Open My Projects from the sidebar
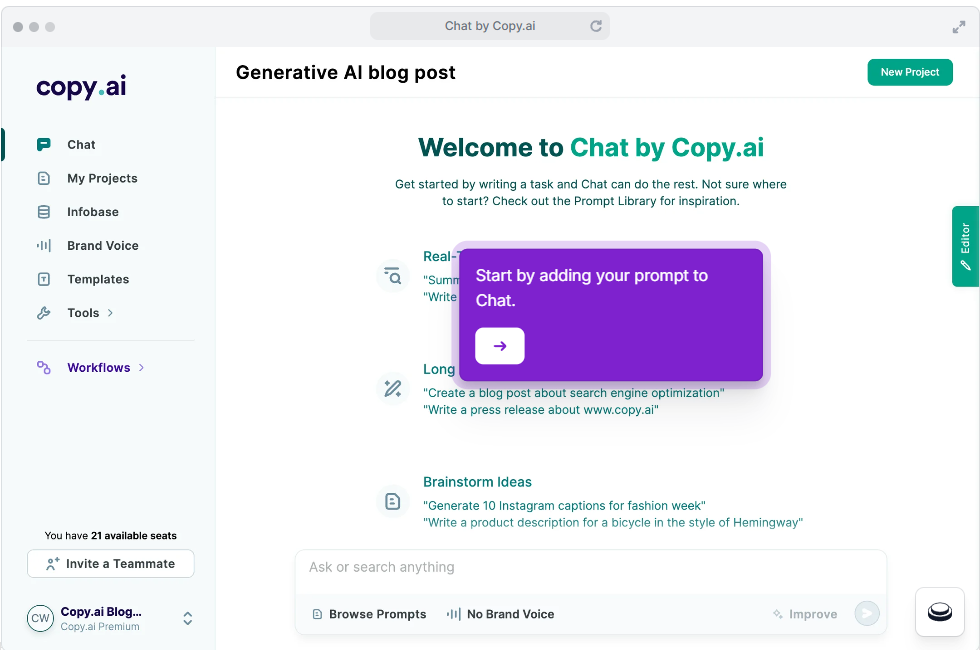 [104, 178]
